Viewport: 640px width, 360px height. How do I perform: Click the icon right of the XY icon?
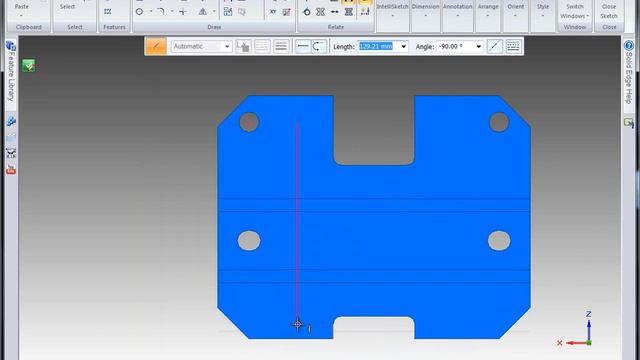click(x=287, y=12)
